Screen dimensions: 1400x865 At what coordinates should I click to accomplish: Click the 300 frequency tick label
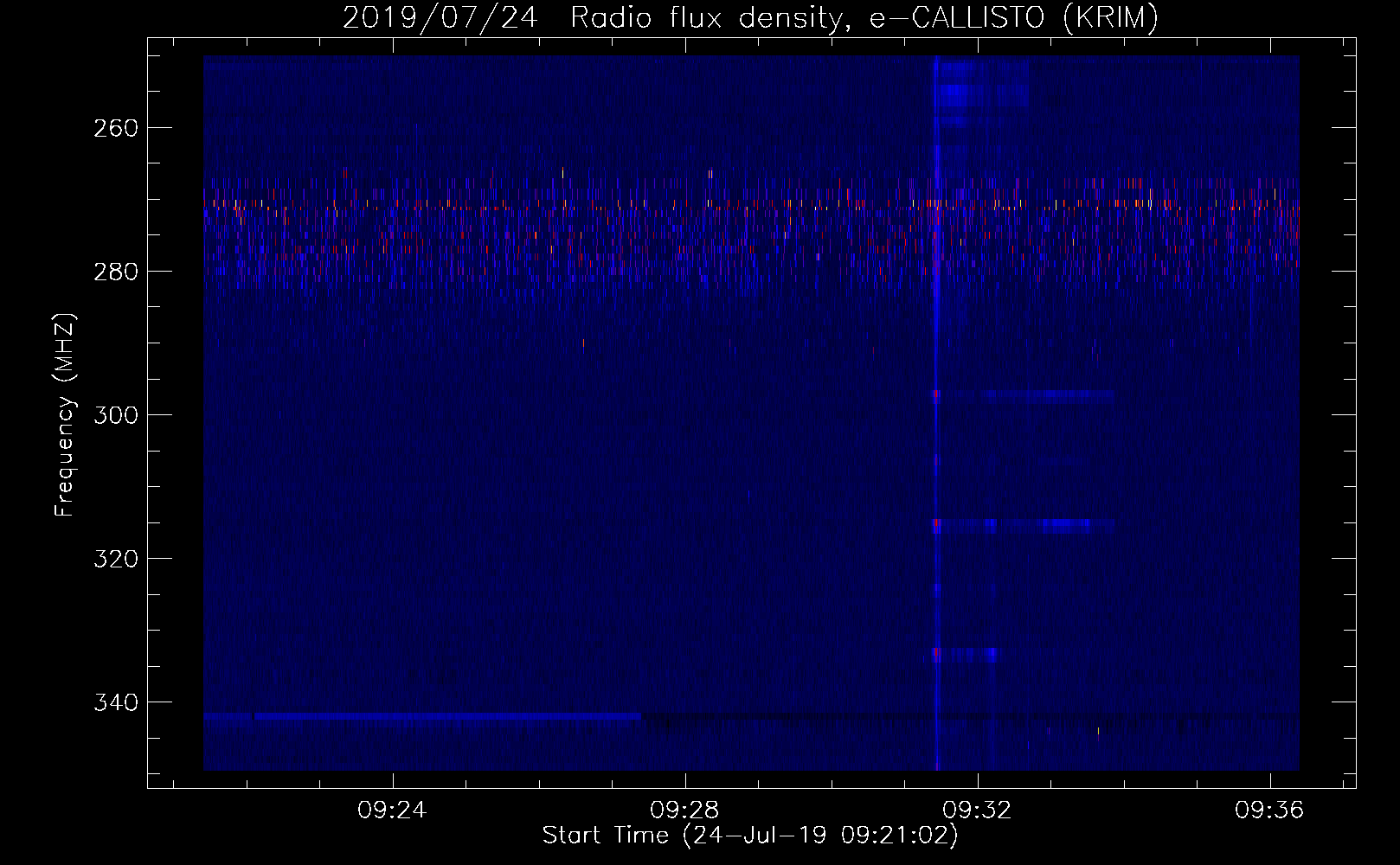pyautogui.click(x=115, y=415)
